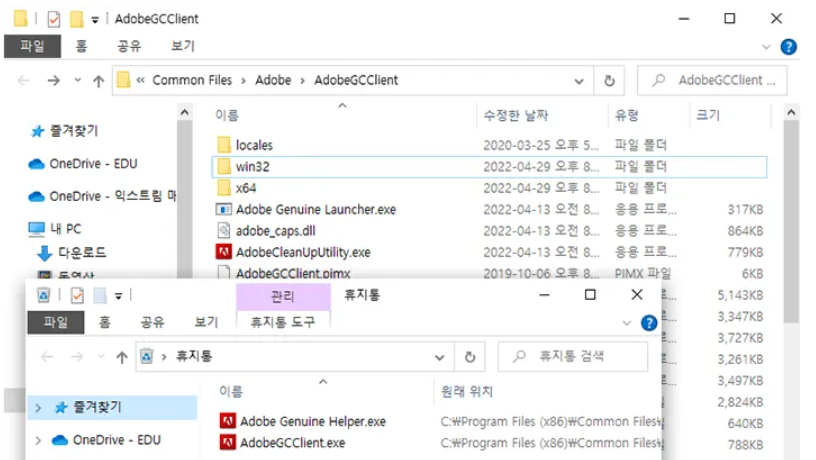Open the 관리 tab in Recycle Bin window
This screenshot has width=816, height=460.
(283, 297)
